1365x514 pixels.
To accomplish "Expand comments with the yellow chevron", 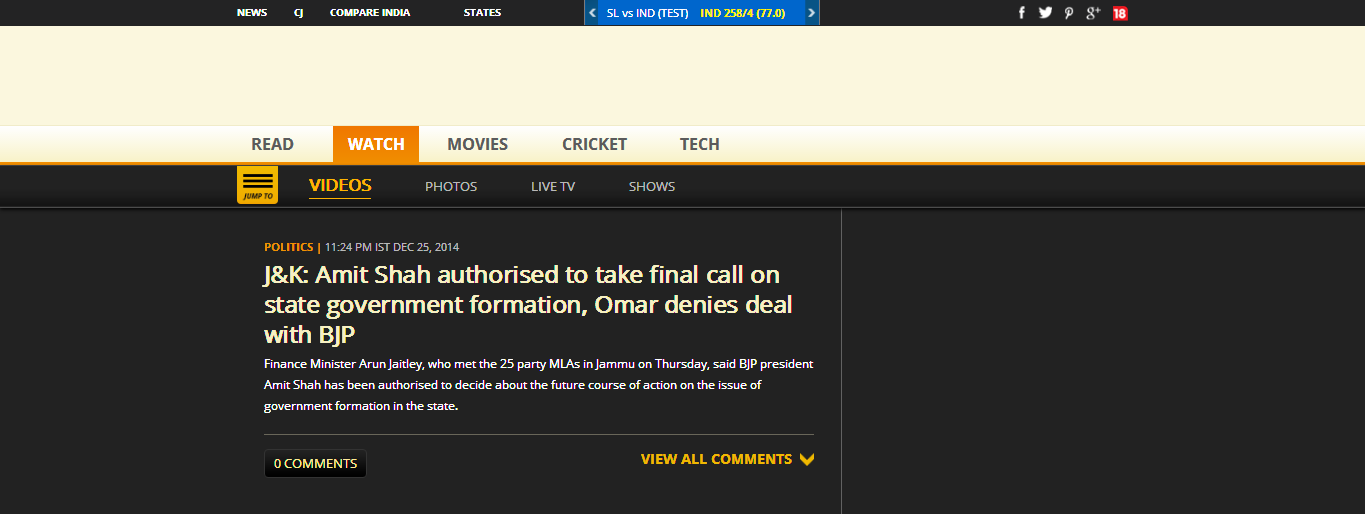I will (807, 460).
